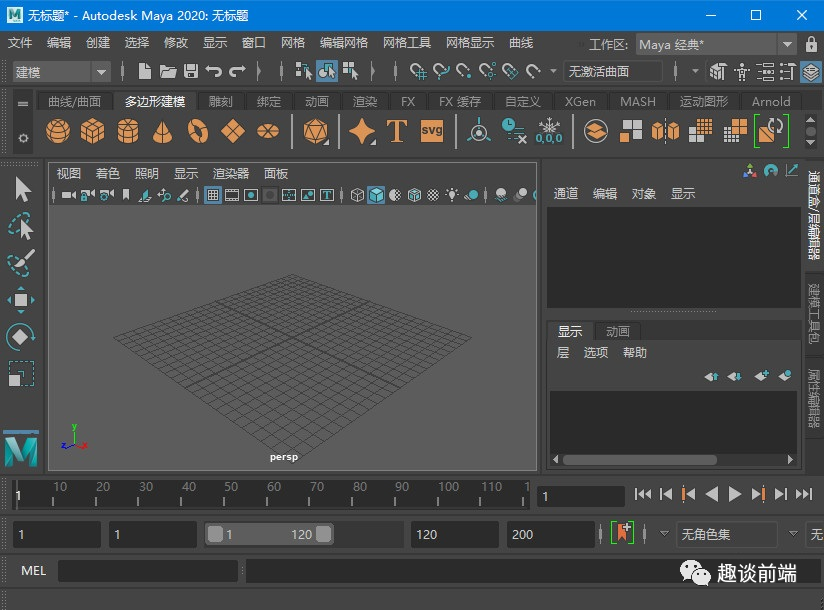
Task: Toggle the film gate display button
Action: [232, 195]
